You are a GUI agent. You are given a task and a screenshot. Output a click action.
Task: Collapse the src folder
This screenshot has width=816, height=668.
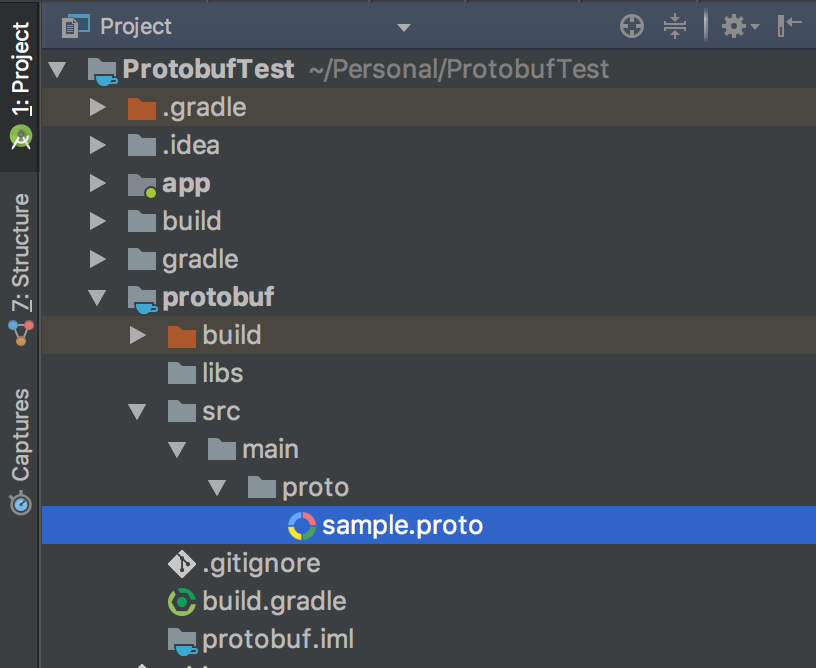[x=137, y=412]
